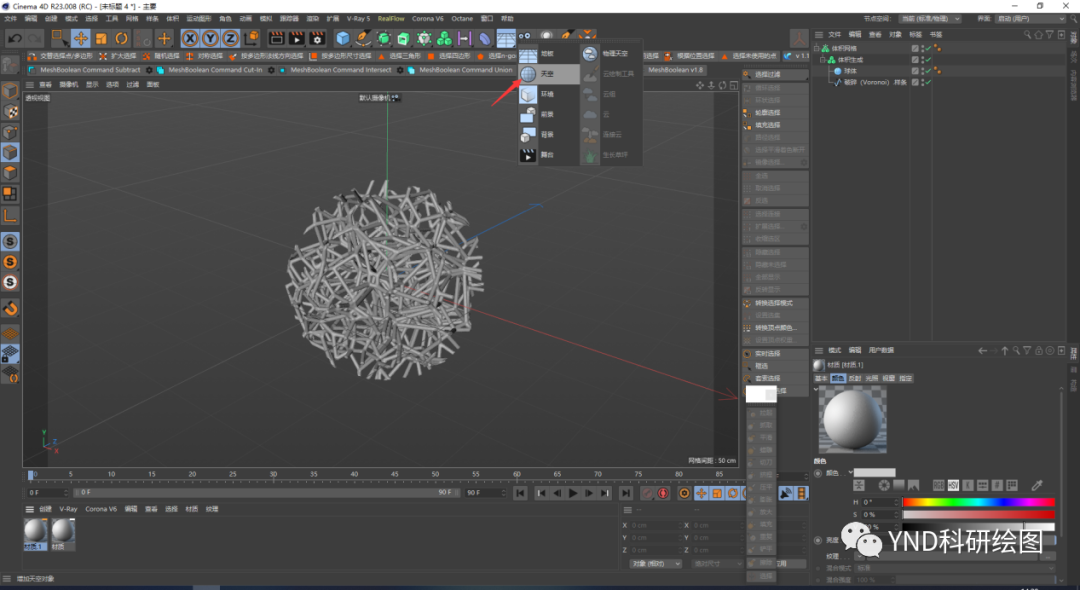1080x590 pixels.
Task: Click search icon in Object Manager
Action: coord(1027,34)
